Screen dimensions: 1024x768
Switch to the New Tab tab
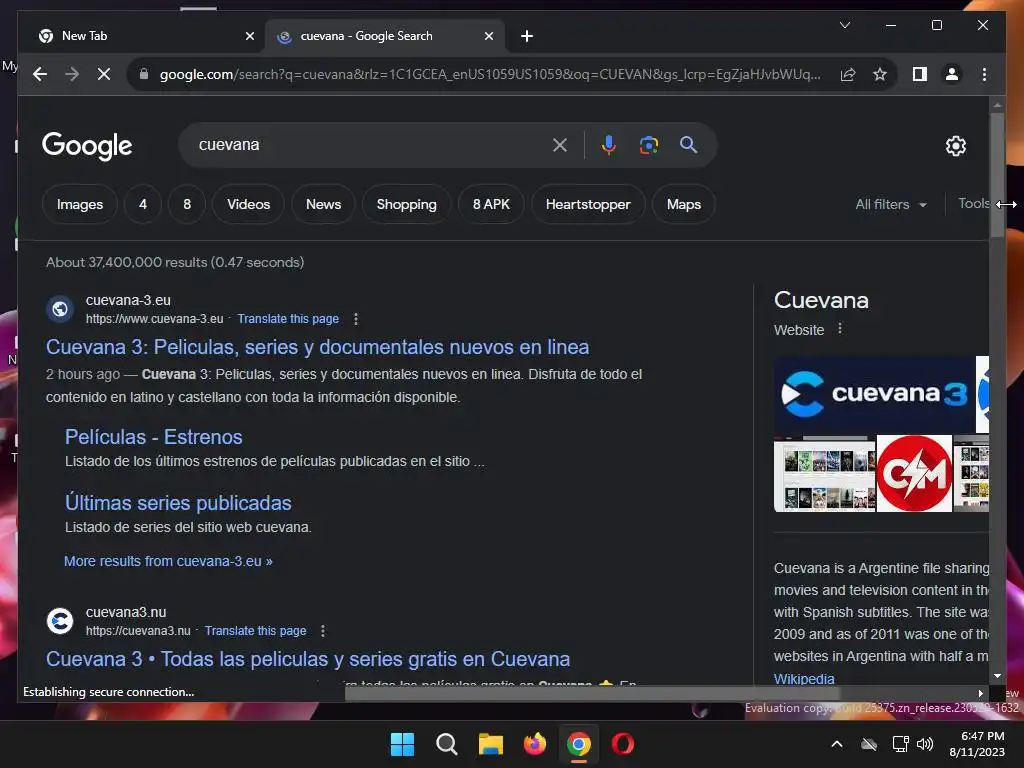142,36
